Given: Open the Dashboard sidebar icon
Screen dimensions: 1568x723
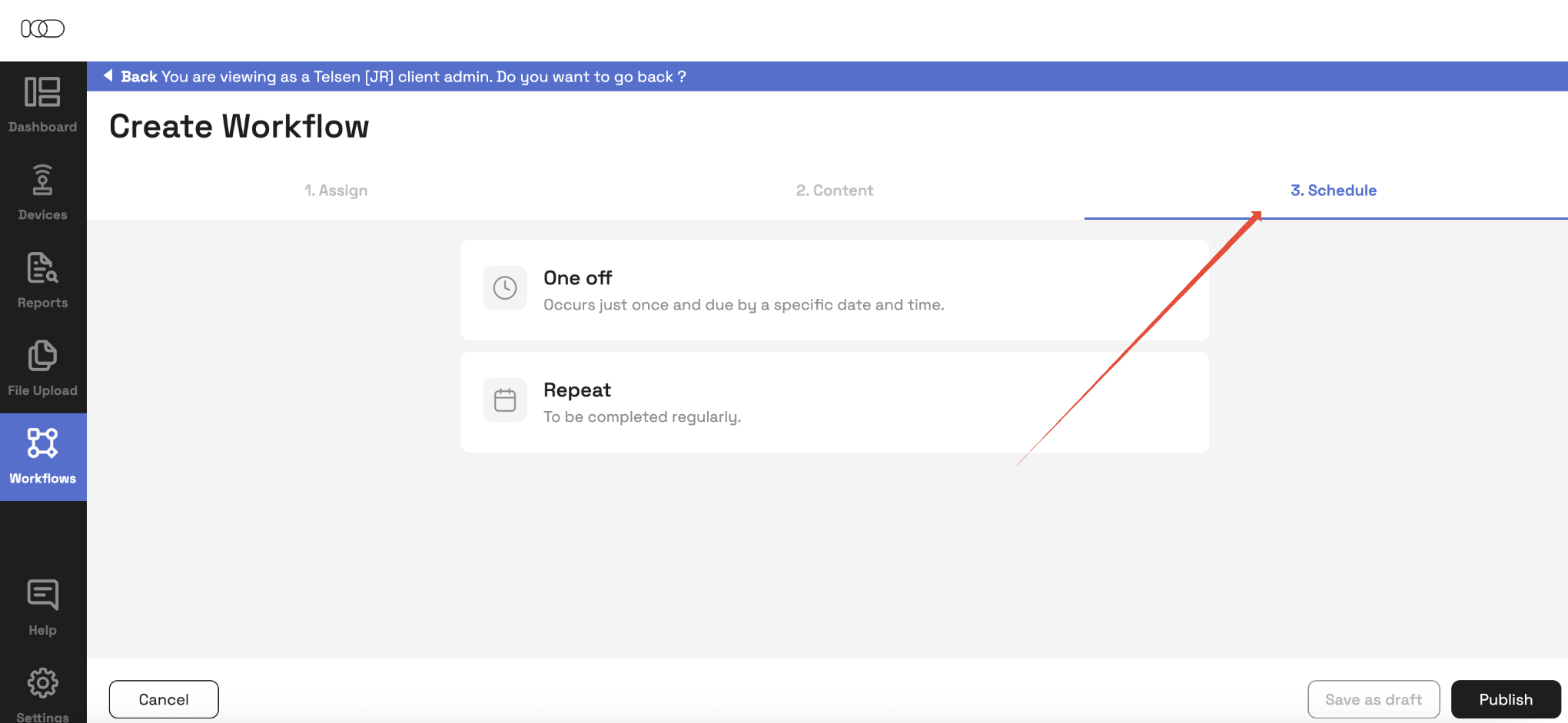Looking at the screenshot, I should tap(42, 92).
